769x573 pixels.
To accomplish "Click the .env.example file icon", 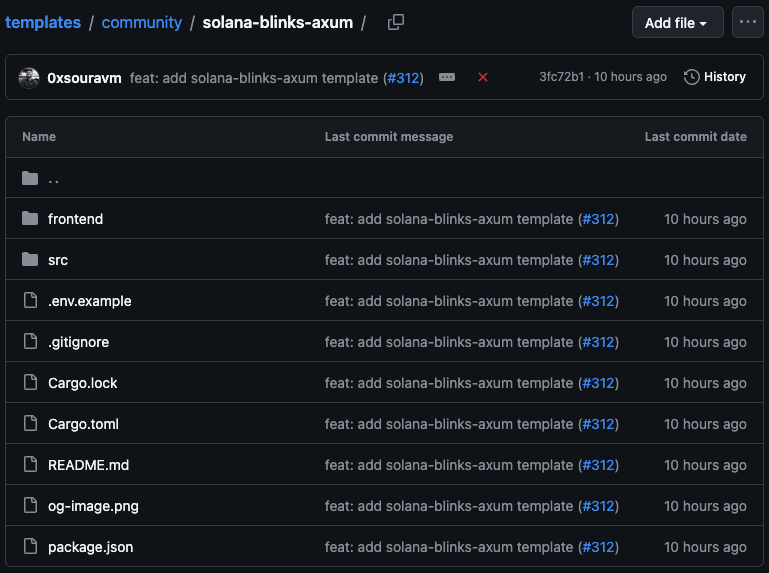I will (x=30, y=300).
